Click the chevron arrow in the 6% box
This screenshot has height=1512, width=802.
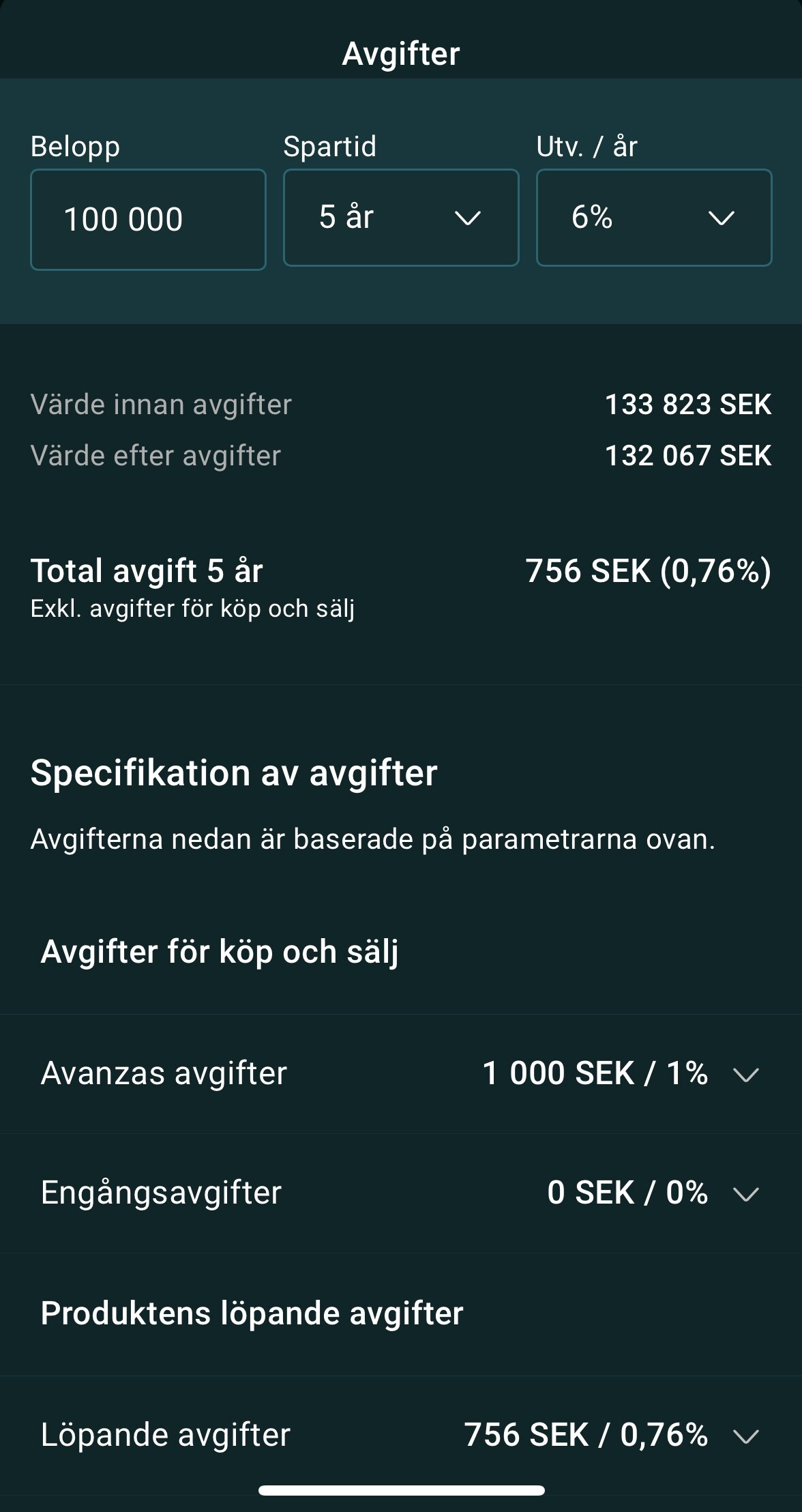coord(721,218)
